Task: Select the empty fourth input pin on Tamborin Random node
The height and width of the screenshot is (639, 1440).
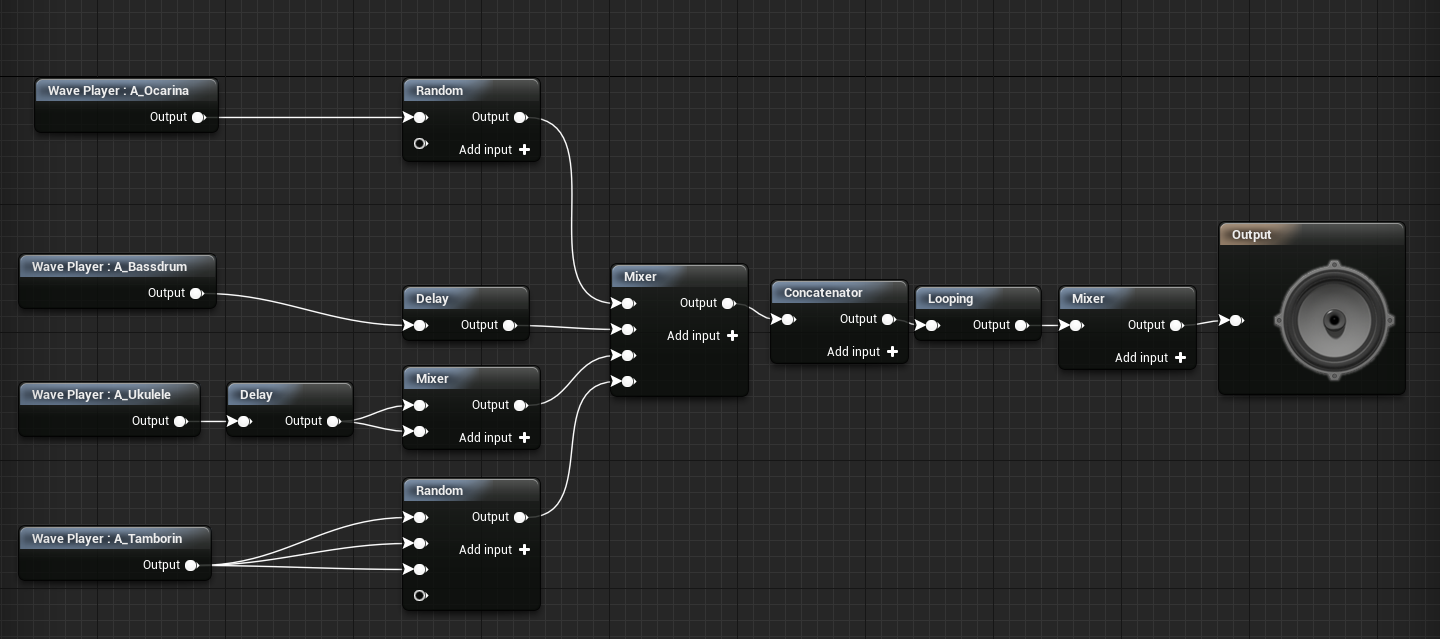Action: tap(420, 596)
